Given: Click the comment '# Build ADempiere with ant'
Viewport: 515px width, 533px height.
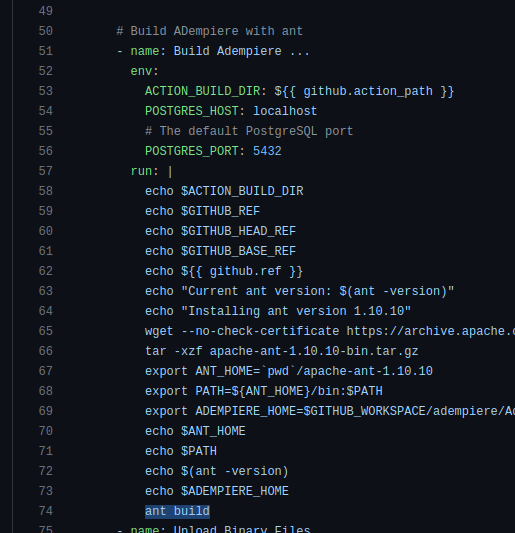Looking at the screenshot, I should coord(209,31).
